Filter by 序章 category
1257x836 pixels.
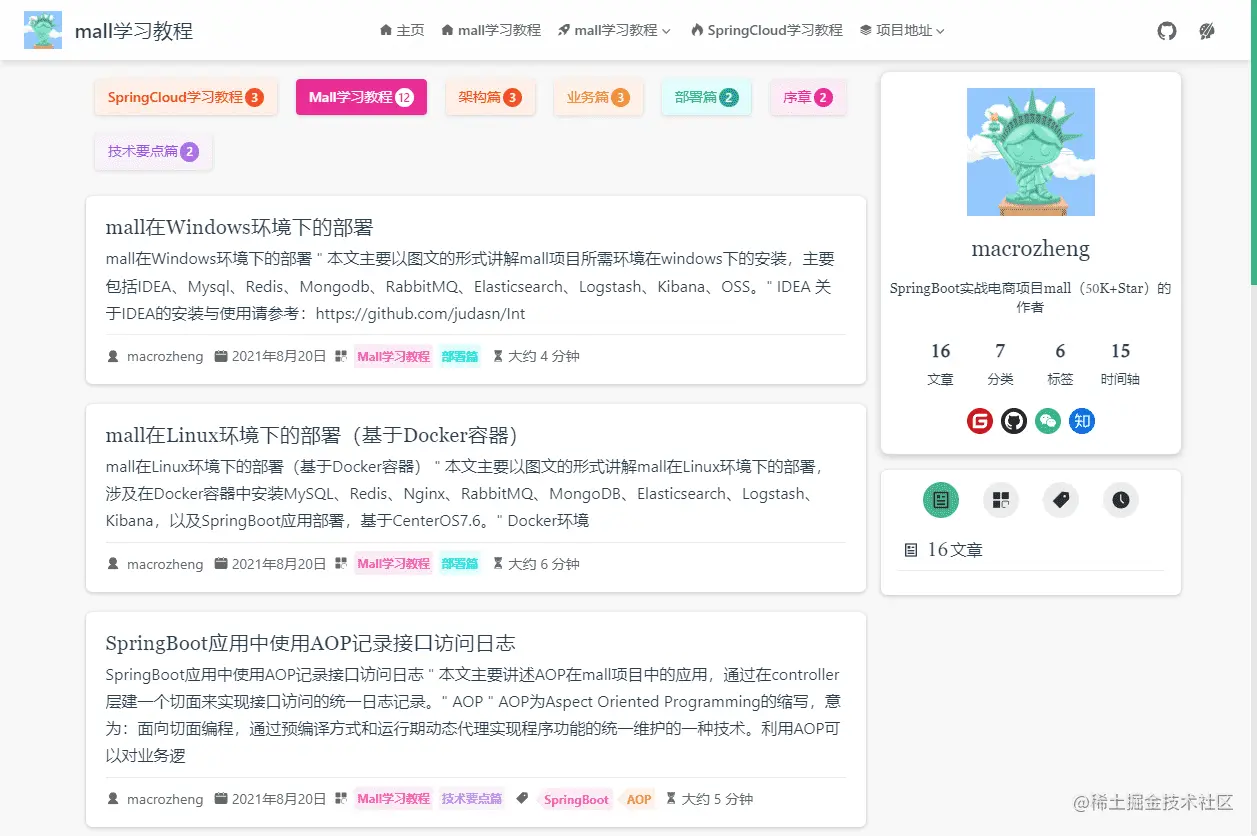pyautogui.click(x=808, y=97)
